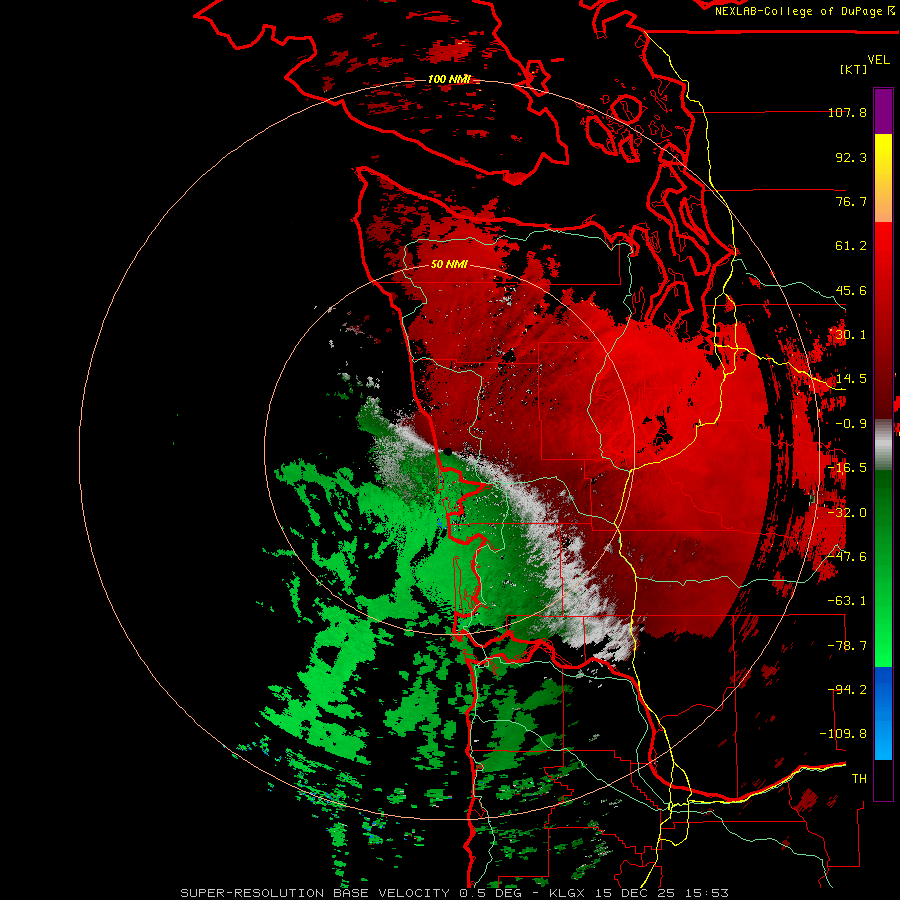900x900 pixels.
Task: Click the [KT] units label
Action: click(x=853, y=69)
